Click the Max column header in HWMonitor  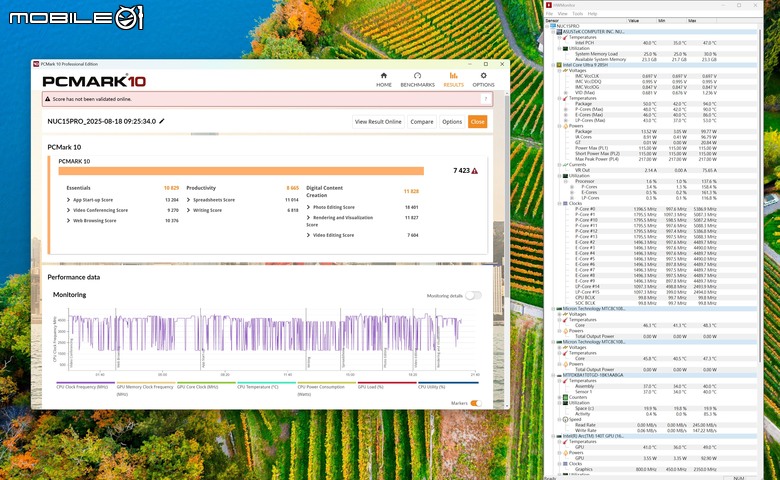(x=701, y=20)
